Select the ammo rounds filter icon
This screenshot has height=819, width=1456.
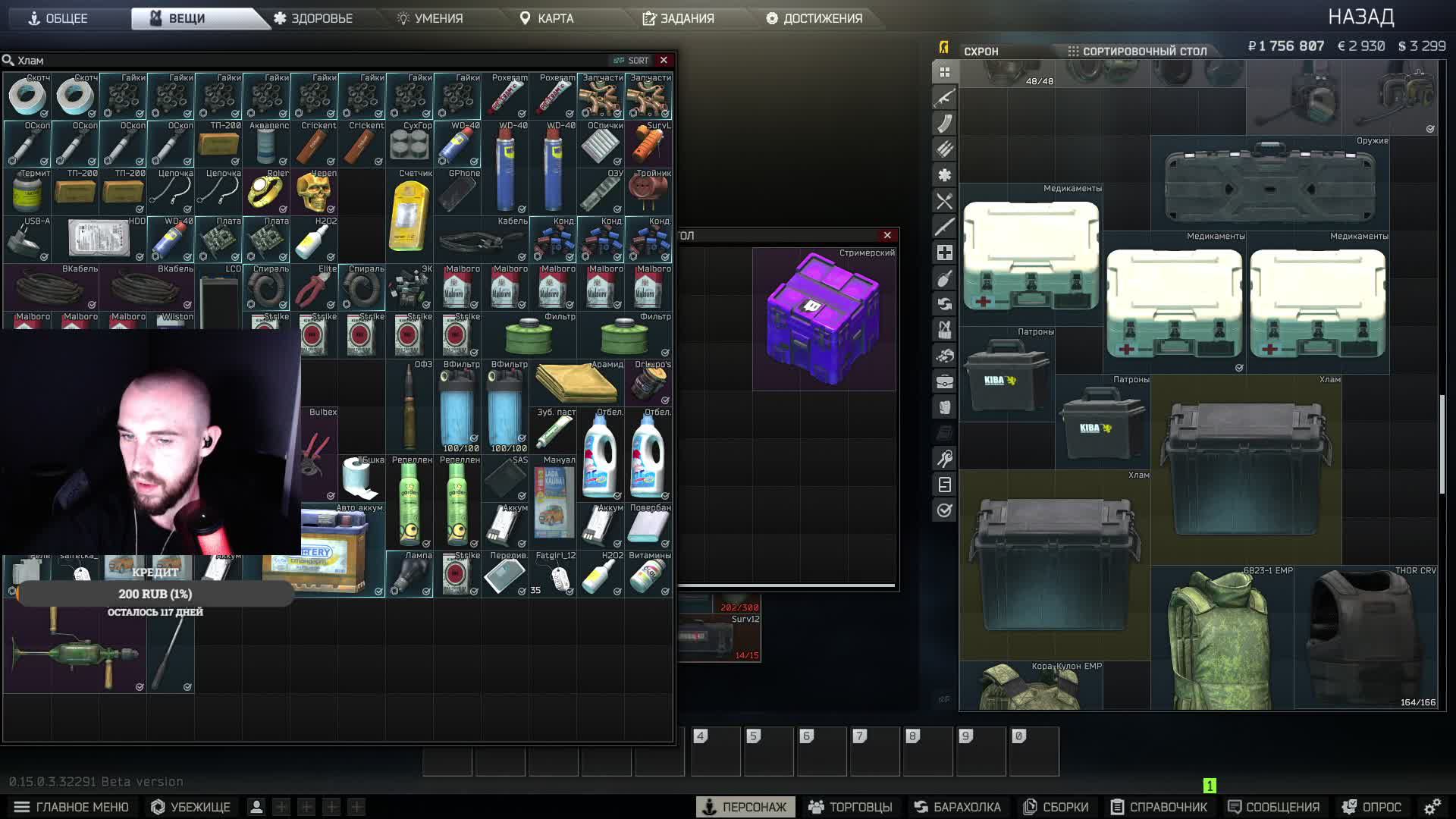click(944, 149)
